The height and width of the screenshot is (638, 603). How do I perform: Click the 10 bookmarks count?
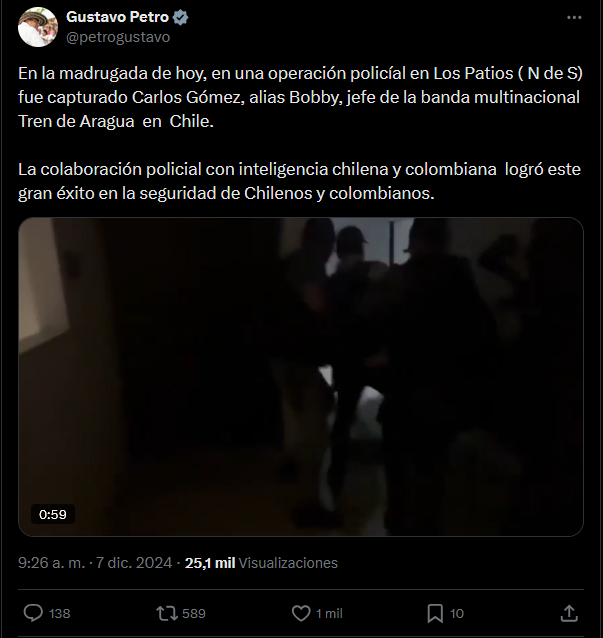pos(457,614)
